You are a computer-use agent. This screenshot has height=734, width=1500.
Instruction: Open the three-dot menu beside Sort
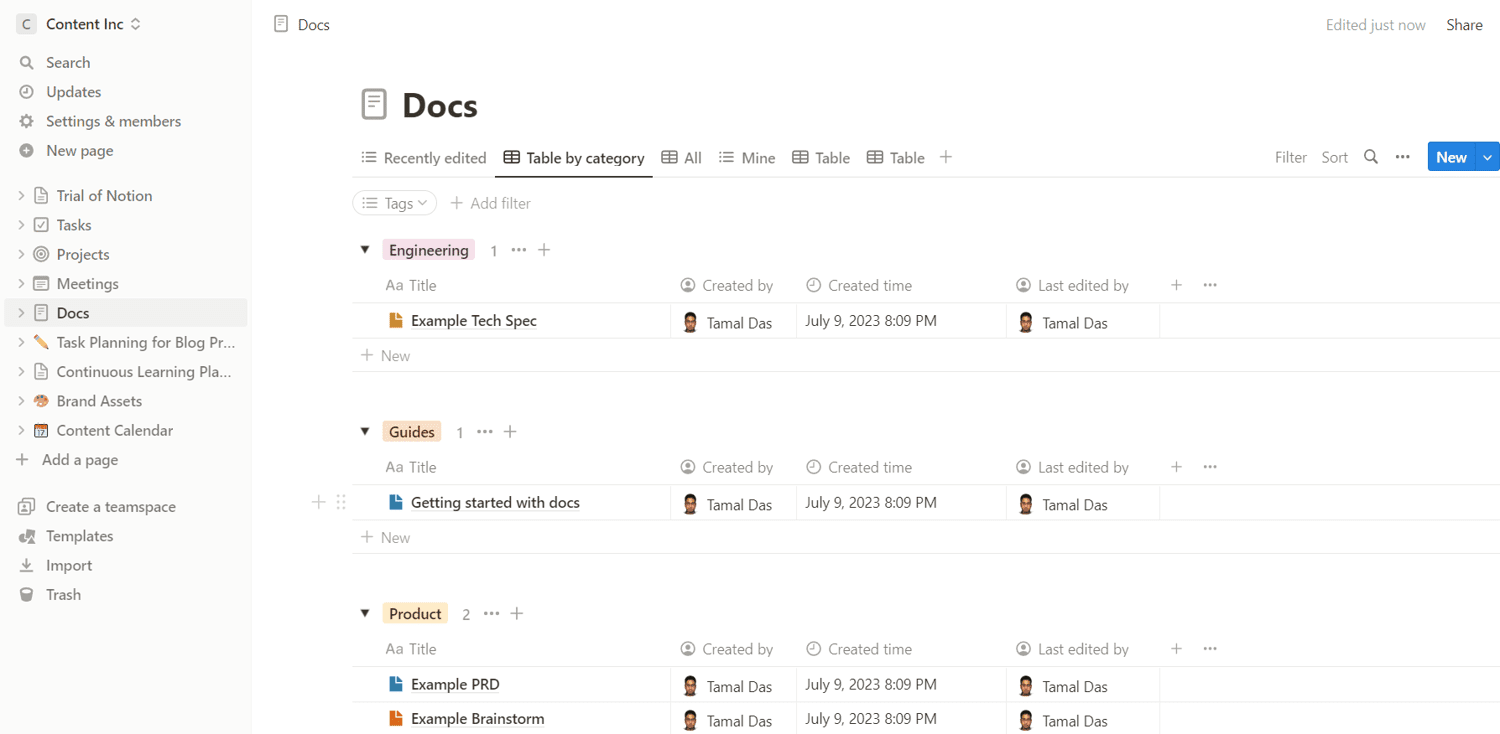pos(1403,157)
